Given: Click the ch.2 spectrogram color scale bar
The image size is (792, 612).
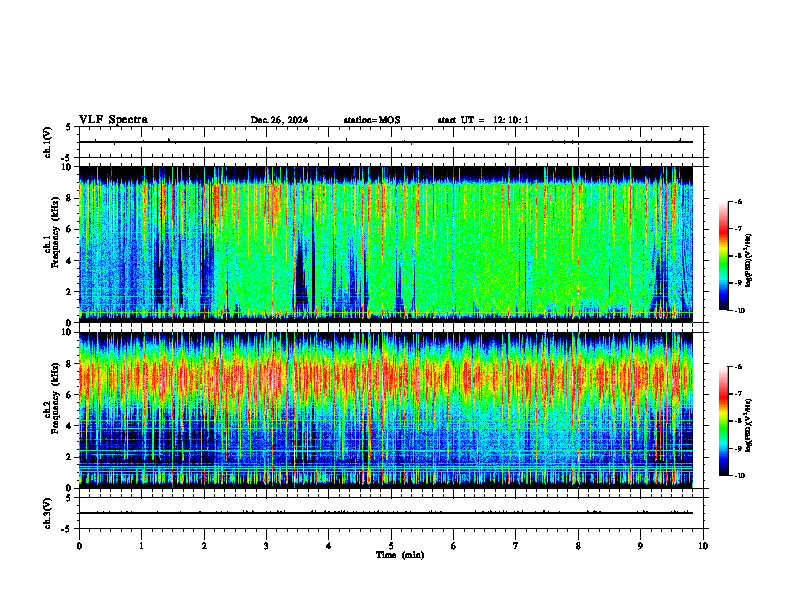Looking at the screenshot, I should (x=724, y=421).
